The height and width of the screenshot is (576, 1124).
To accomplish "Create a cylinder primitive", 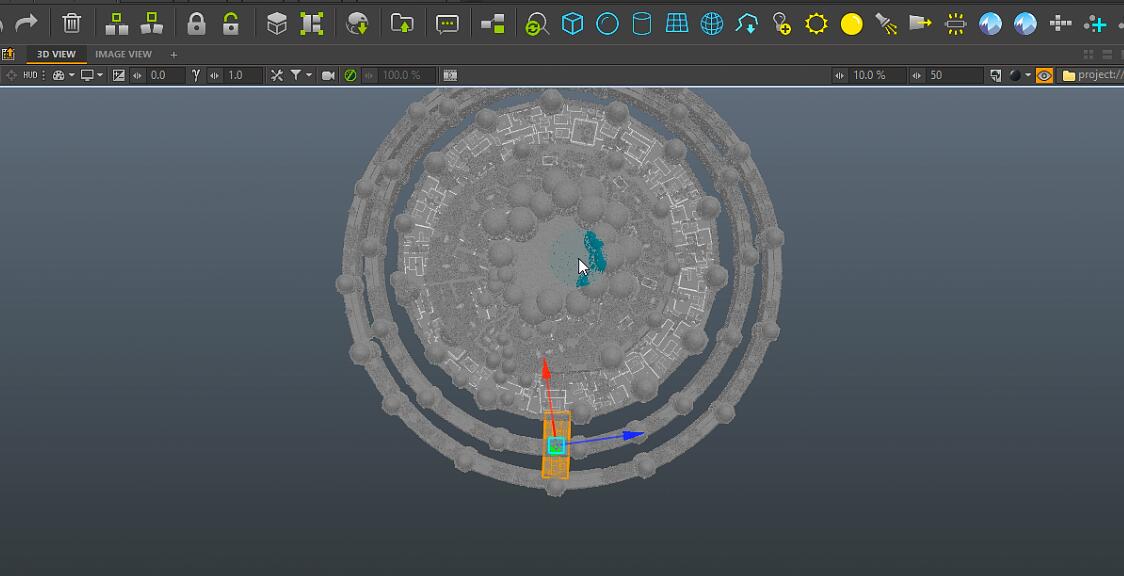I will (642, 24).
